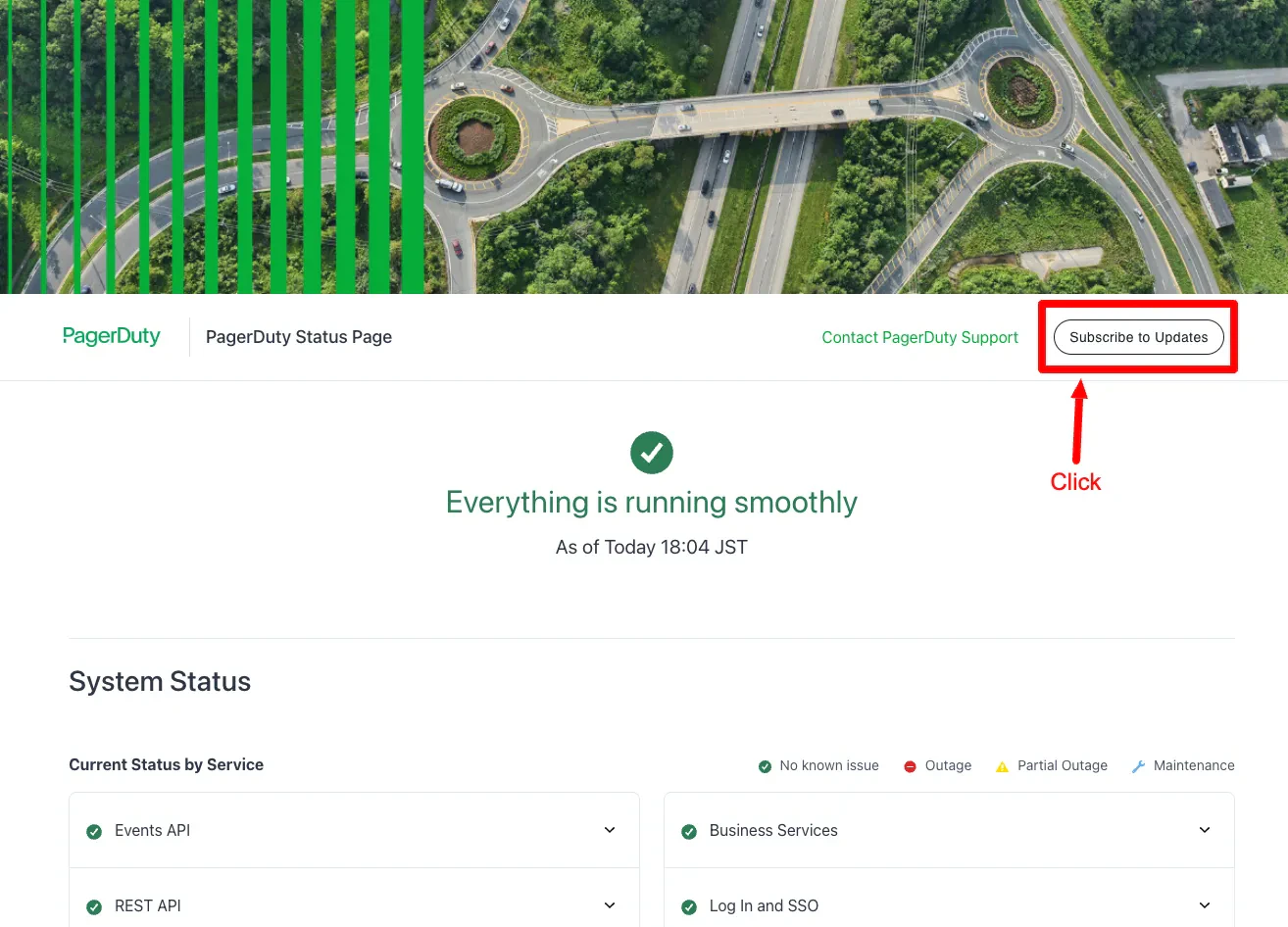Click the large green all-systems checkmark icon
The height and width of the screenshot is (927, 1288).
[652, 453]
